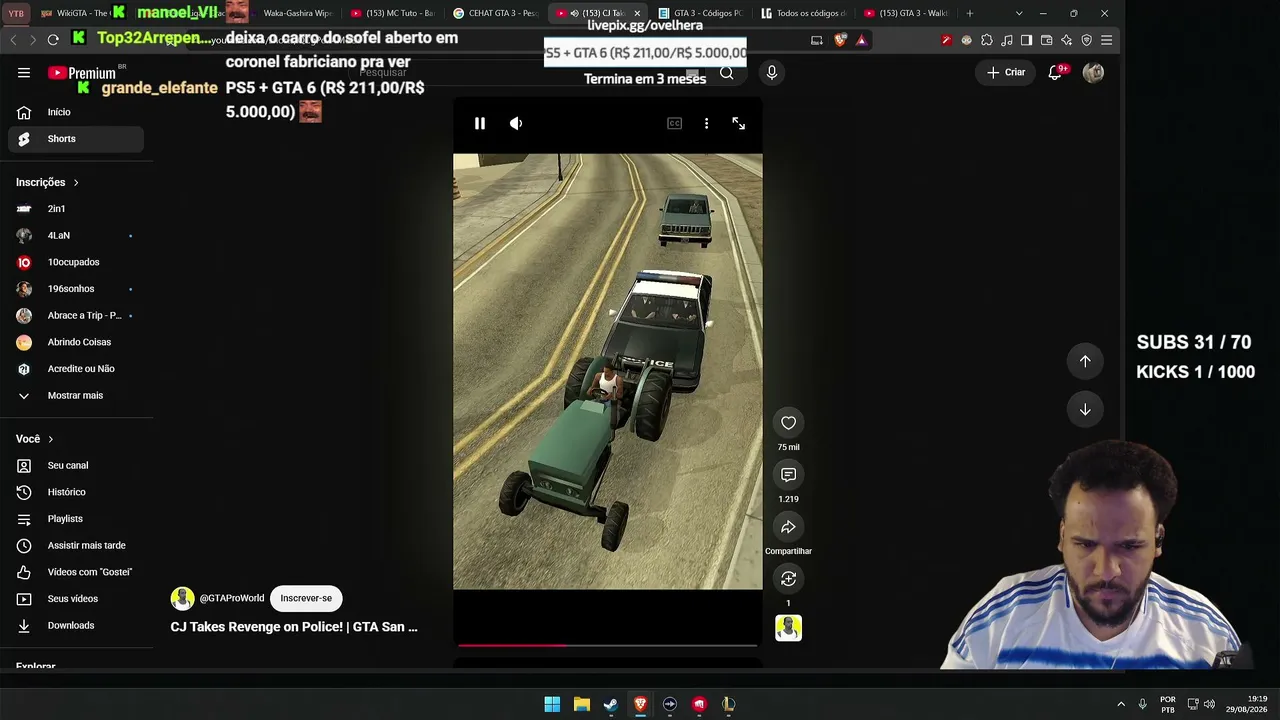
Task: Open the YouTube notifications bell
Action: (1056, 73)
